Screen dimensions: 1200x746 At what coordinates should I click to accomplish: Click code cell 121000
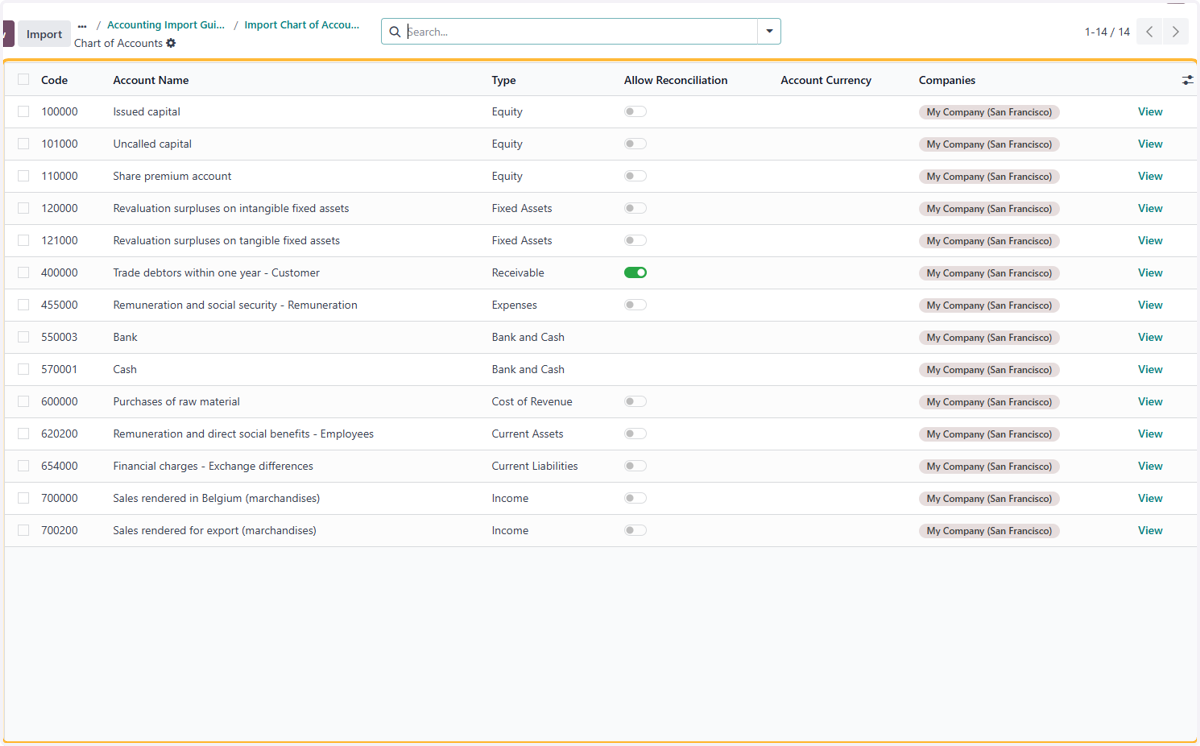59,240
